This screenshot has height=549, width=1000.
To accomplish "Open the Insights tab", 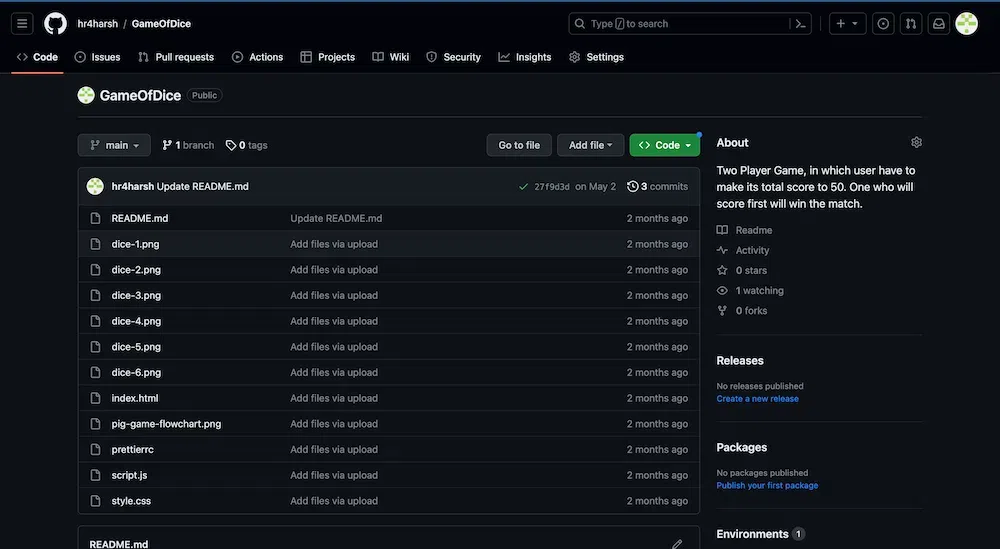I will [x=525, y=57].
